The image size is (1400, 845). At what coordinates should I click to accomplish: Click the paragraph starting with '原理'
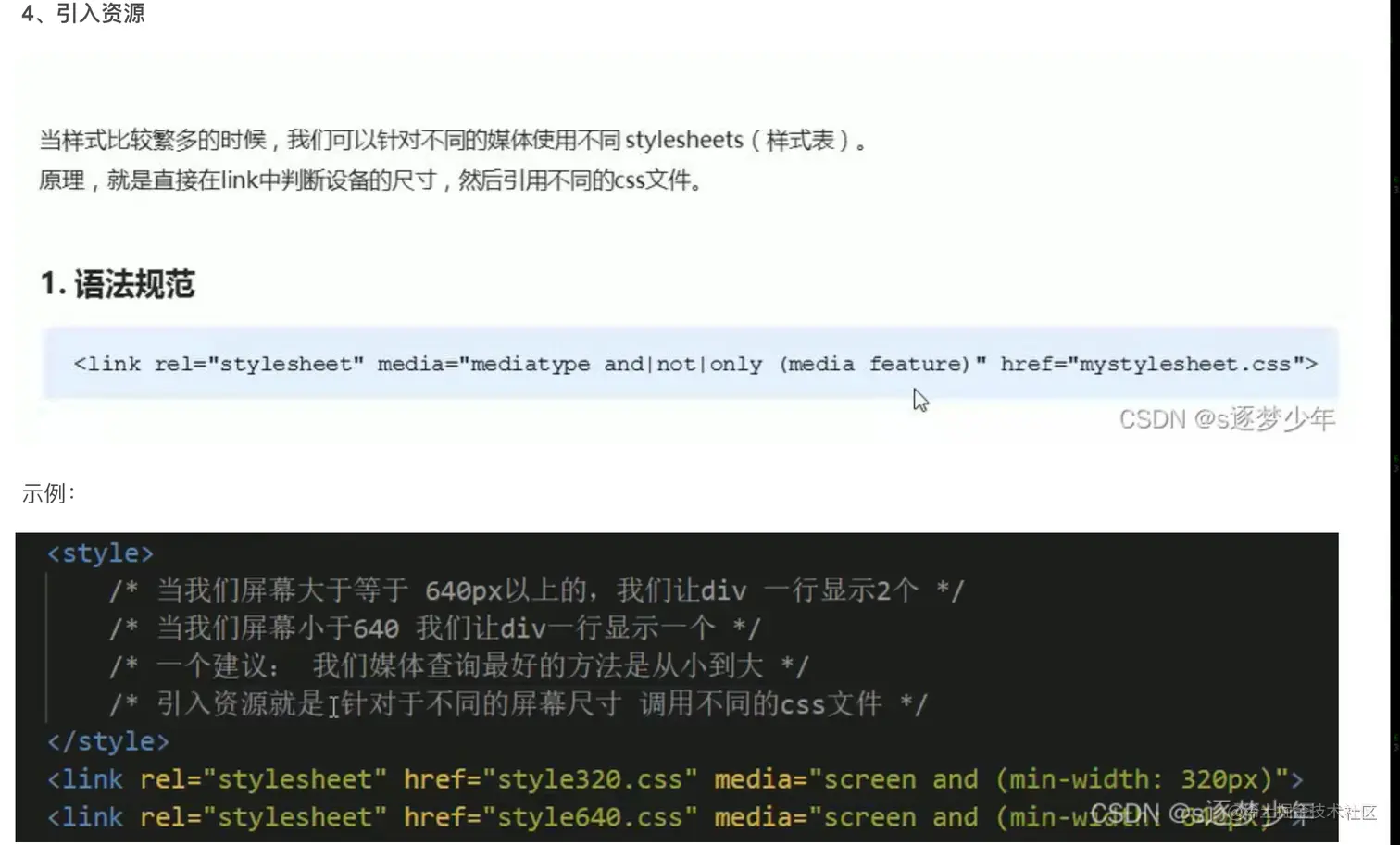370,180
